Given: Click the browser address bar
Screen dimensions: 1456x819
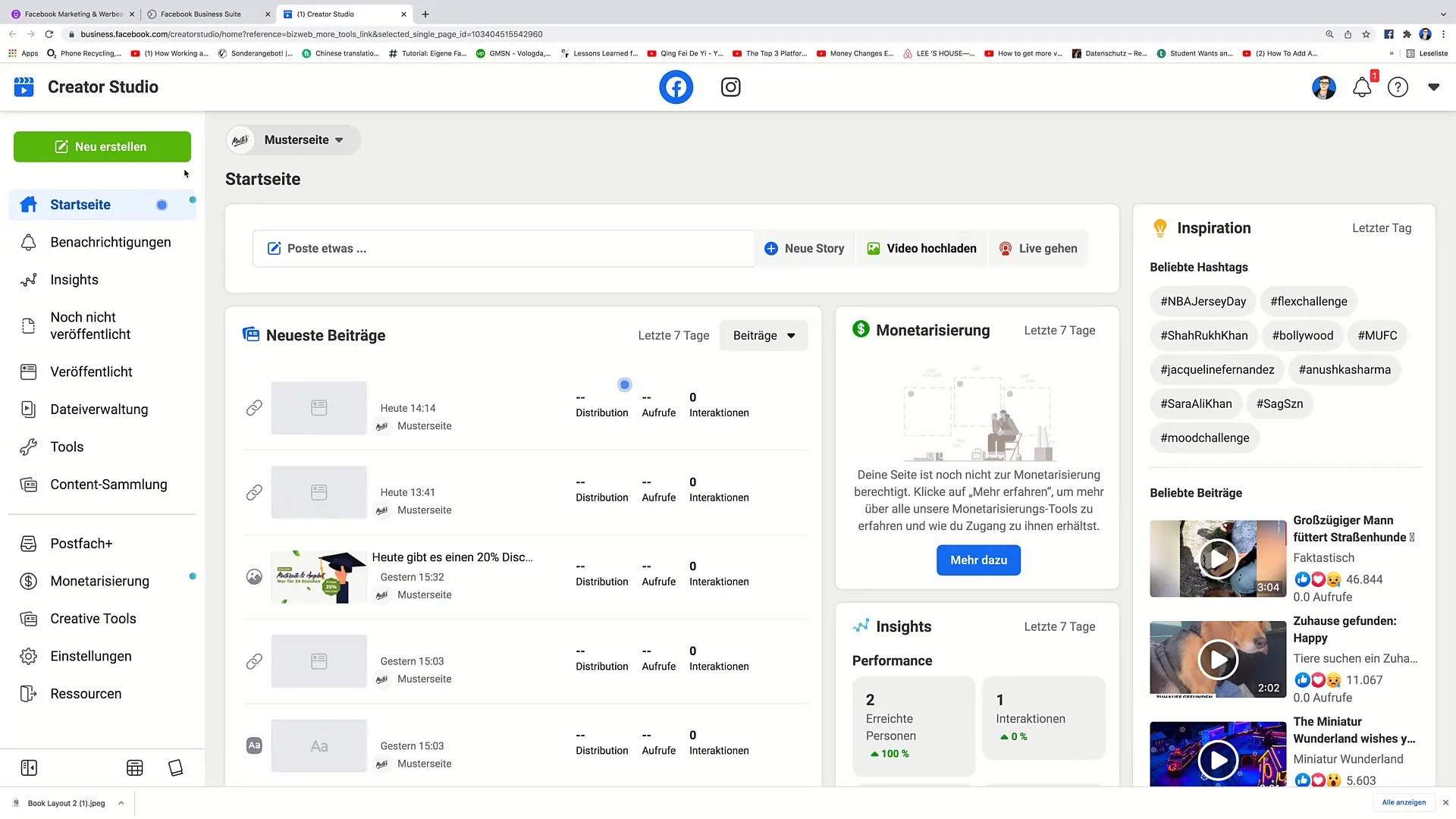Looking at the screenshot, I should coord(682,34).
